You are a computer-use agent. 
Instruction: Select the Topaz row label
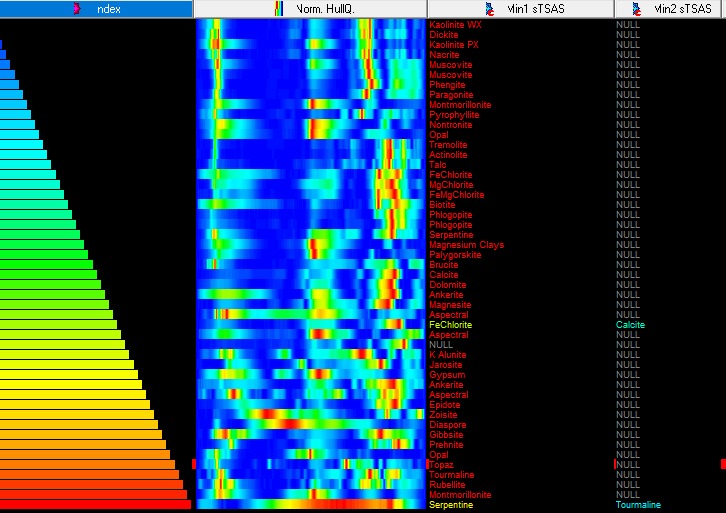pyautogui.click(x=441, y=465)
